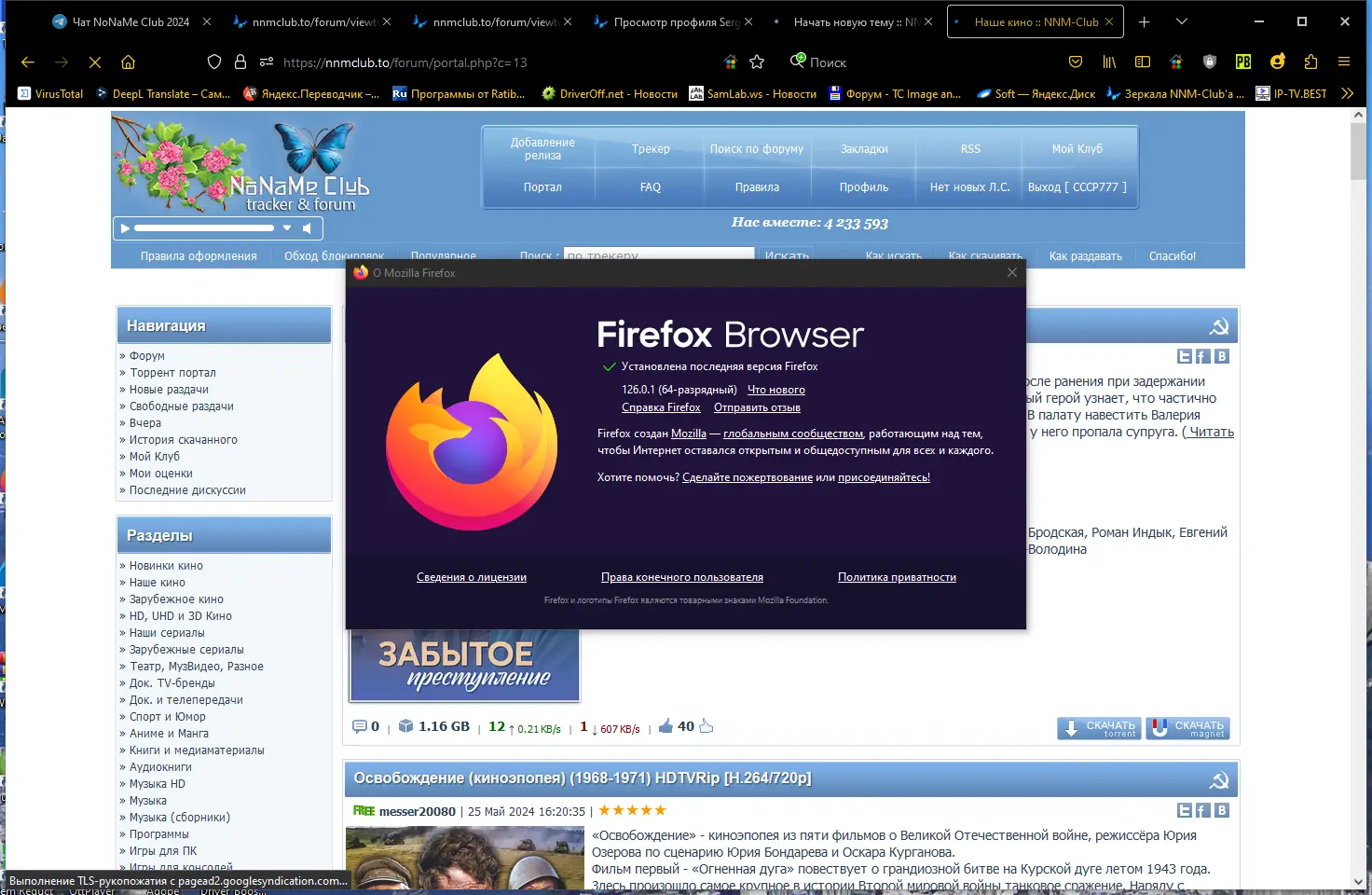Open comments via speech bubble icon
This screenshot has width=1372, height=895.
360,726
